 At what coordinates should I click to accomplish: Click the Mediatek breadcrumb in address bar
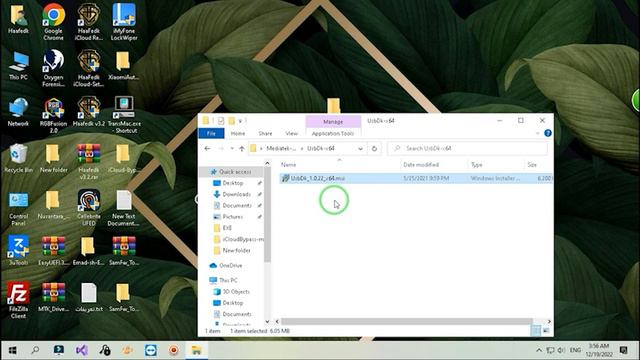pos(281,149)
